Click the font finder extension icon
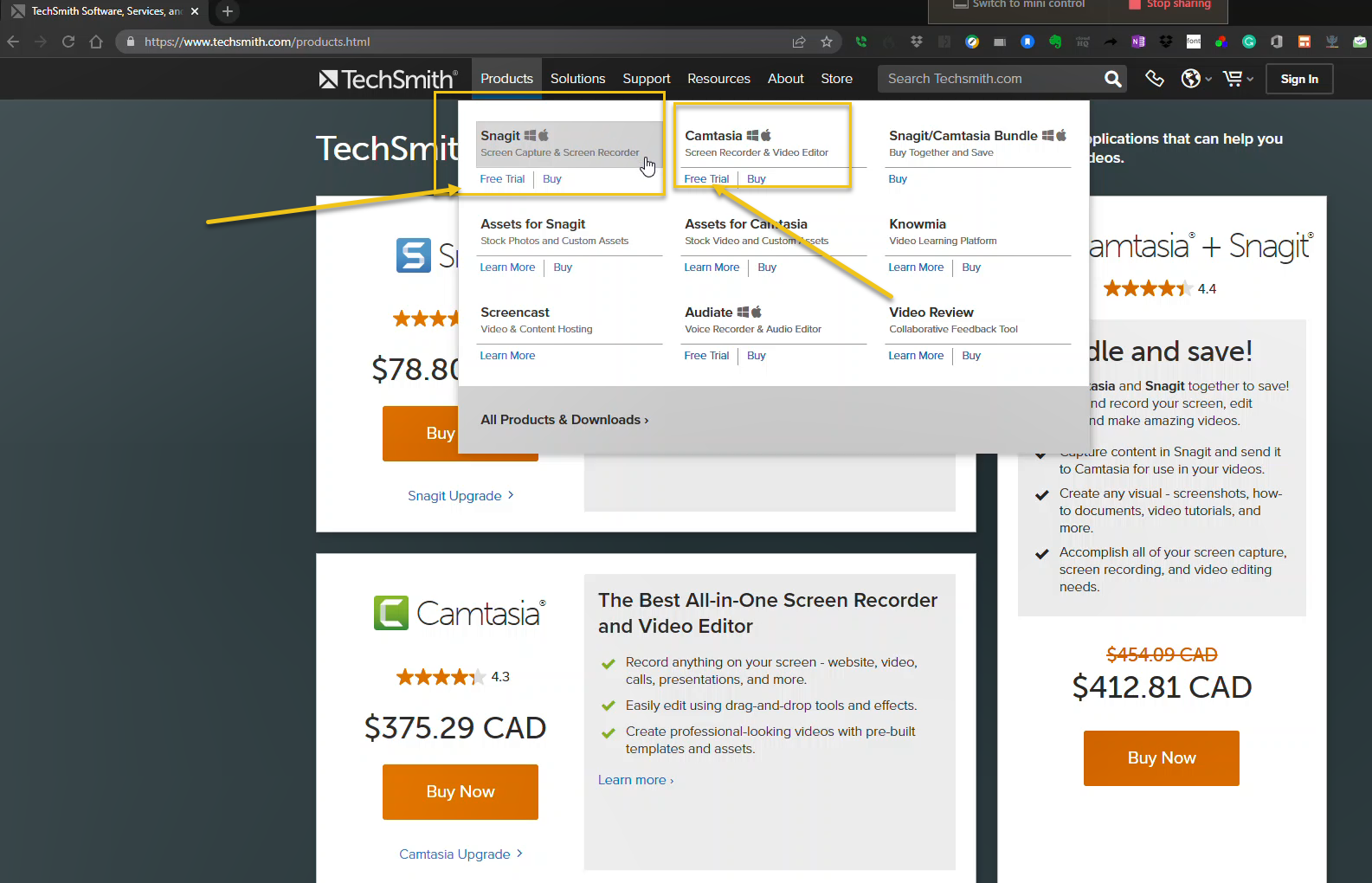 coord(1194,42)
